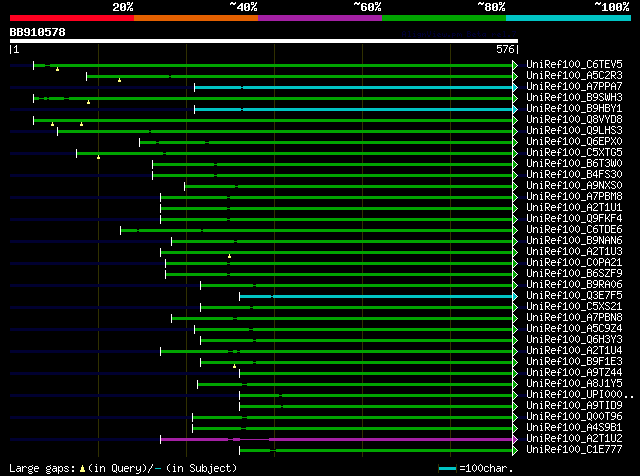This screenshot has height=476, width=640.
Task: Select the UniRef100_A2T1U1 label
Action: [574, 208]
